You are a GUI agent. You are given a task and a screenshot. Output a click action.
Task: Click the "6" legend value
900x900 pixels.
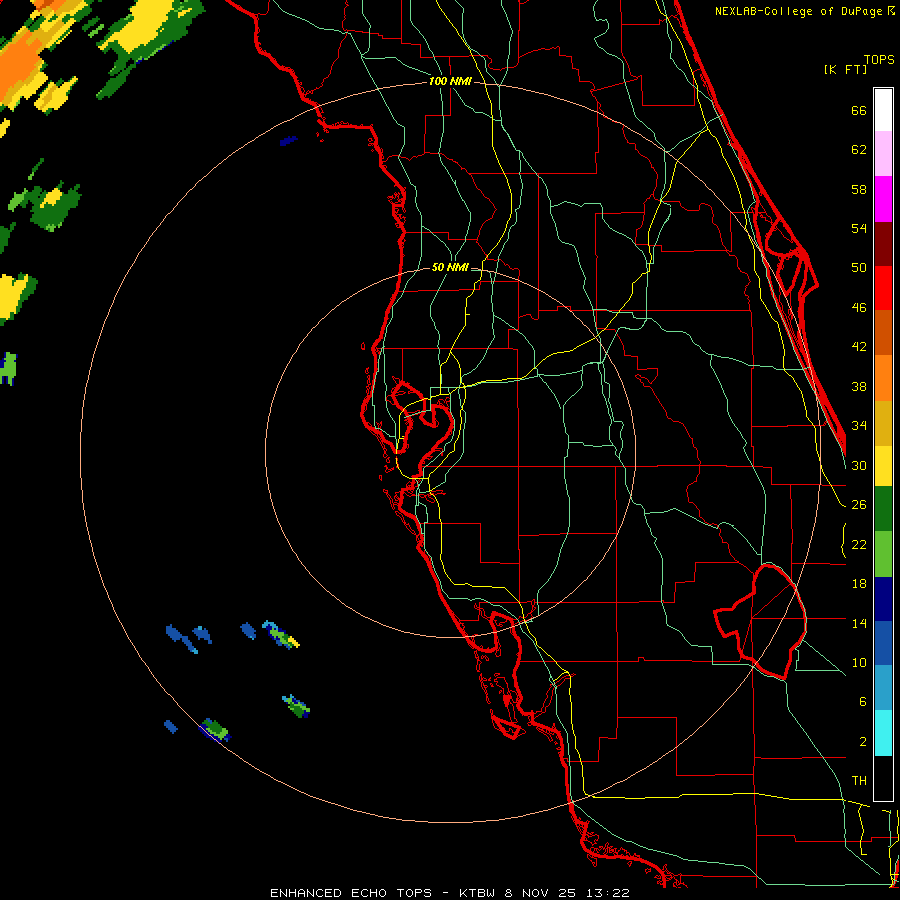click(863, 701)
